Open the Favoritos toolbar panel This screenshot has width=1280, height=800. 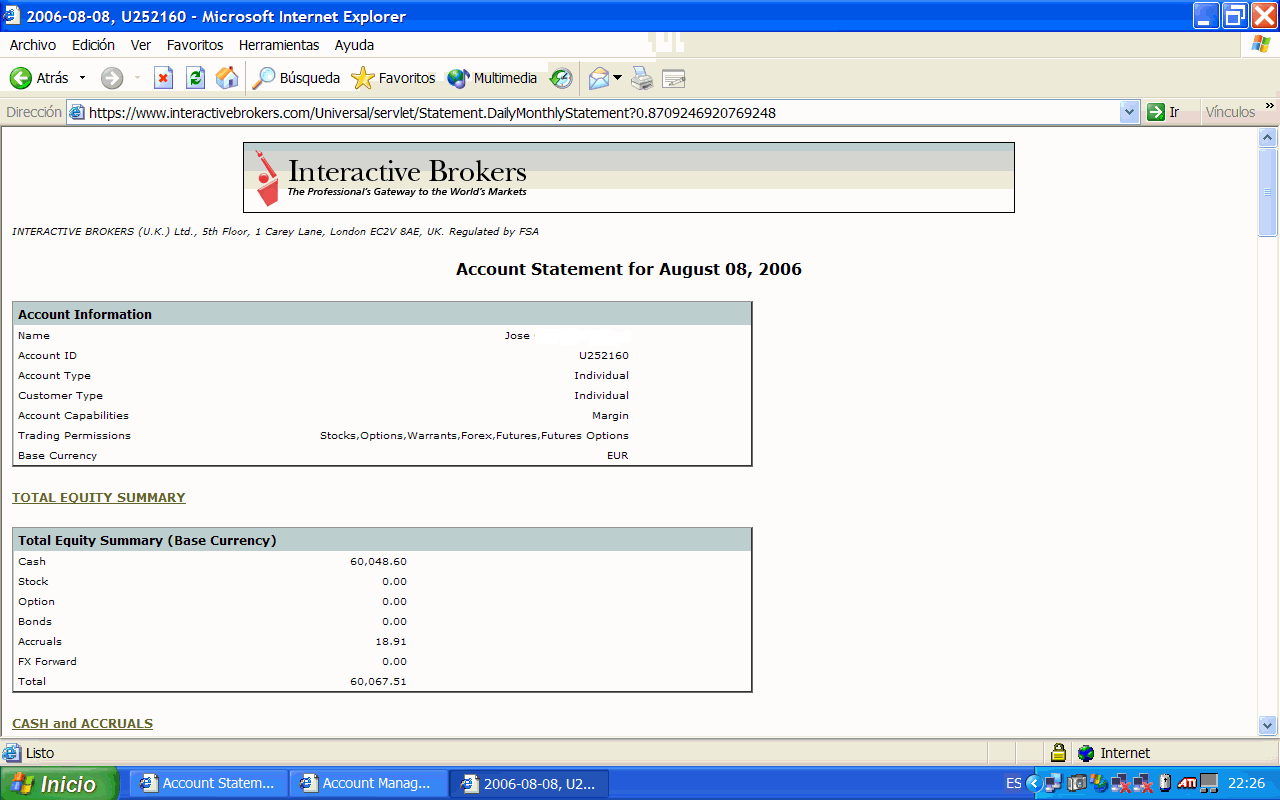[x=394, y=78]
